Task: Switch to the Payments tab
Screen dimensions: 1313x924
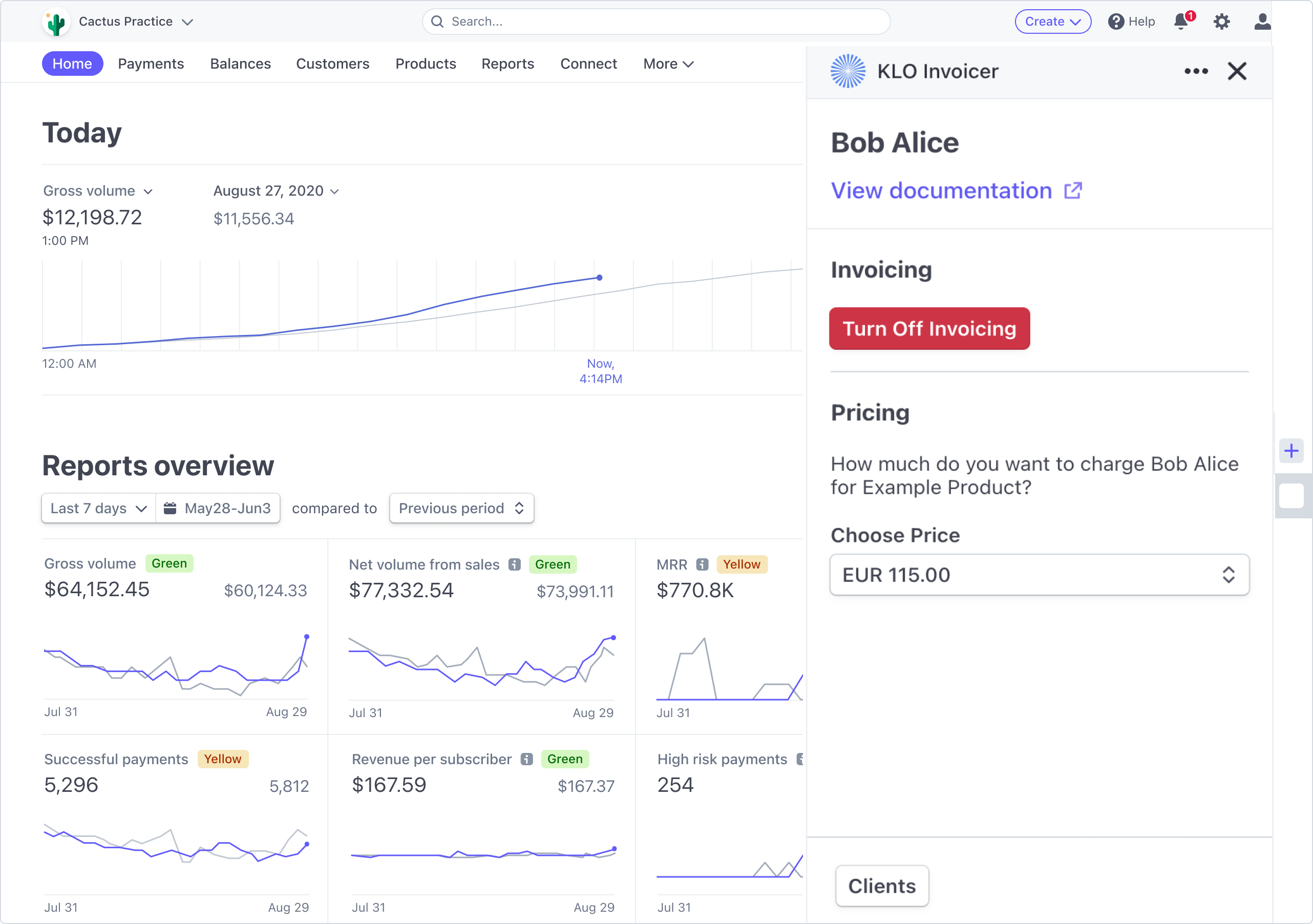Action: [x=151, y=64]
